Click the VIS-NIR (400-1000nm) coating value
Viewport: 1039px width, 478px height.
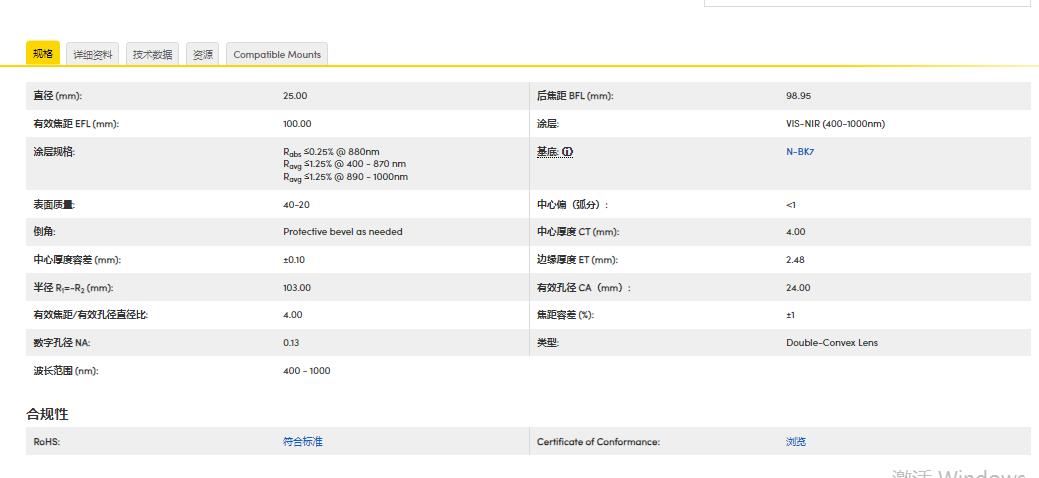pos(835,124)
